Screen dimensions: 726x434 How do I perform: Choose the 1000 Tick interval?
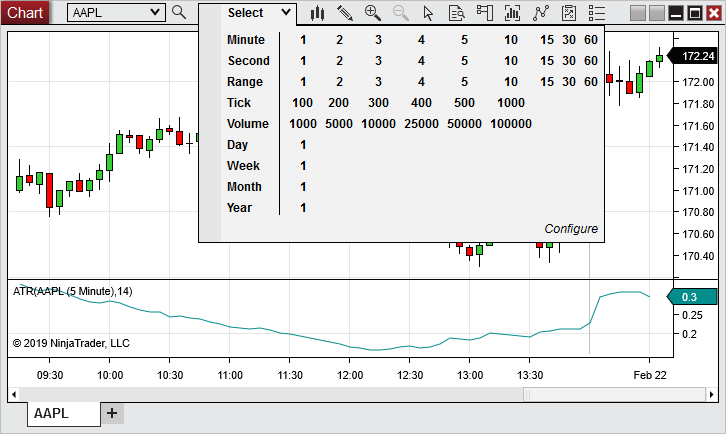tap(510, 103)
